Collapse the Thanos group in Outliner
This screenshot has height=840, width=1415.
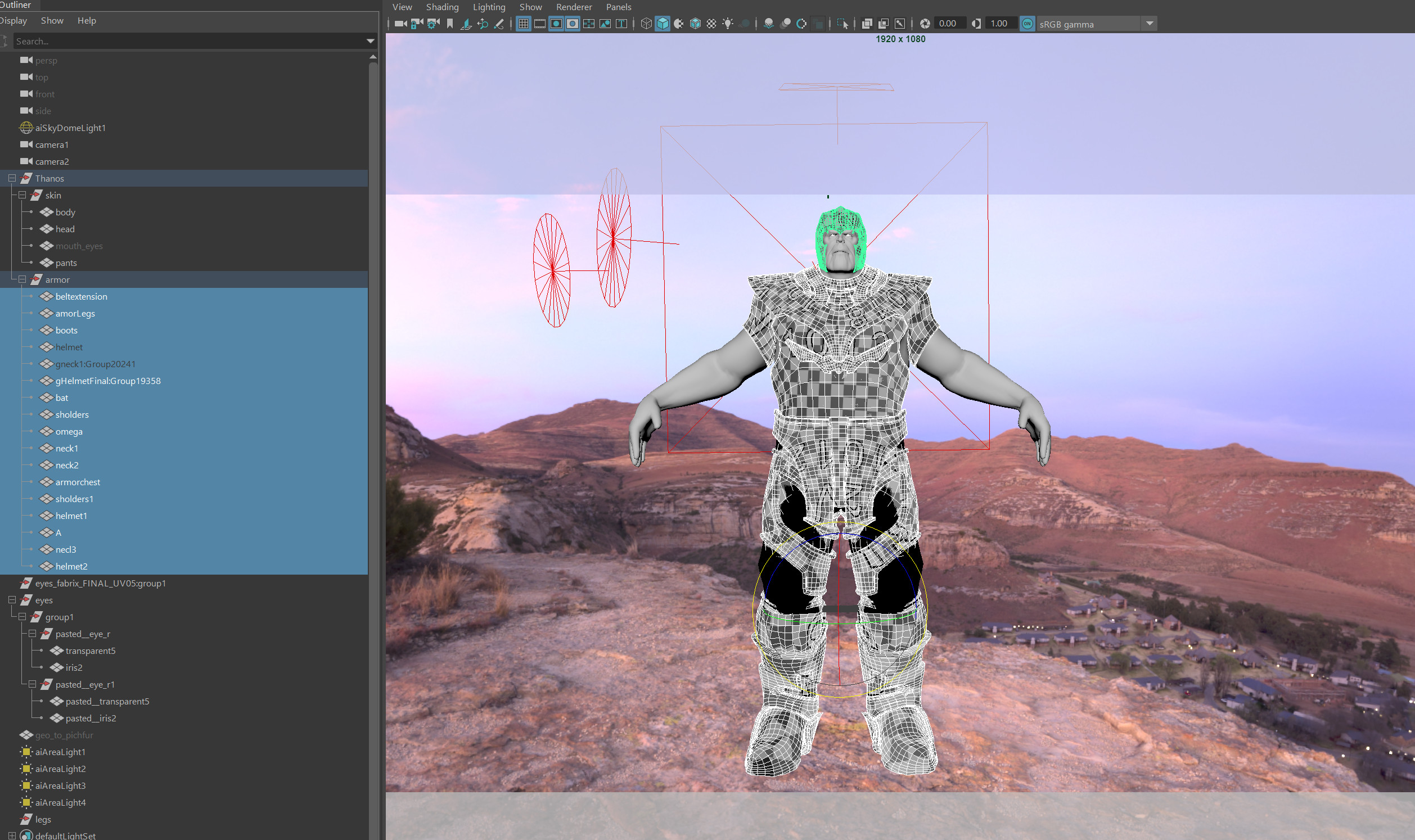coord(12,178)
